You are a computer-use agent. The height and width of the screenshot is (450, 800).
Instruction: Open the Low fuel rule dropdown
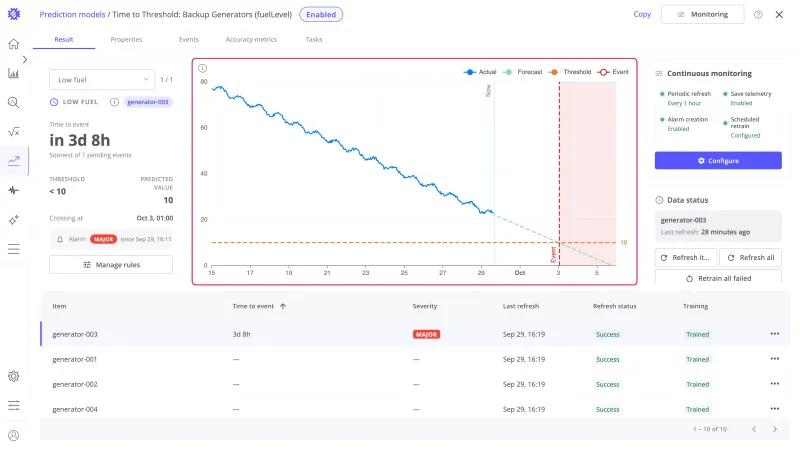click(102, 80)
